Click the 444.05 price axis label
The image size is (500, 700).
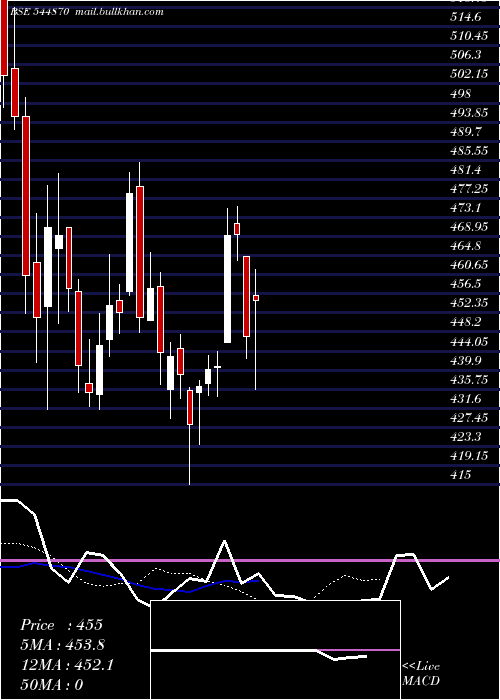click(x=469, y=342)
